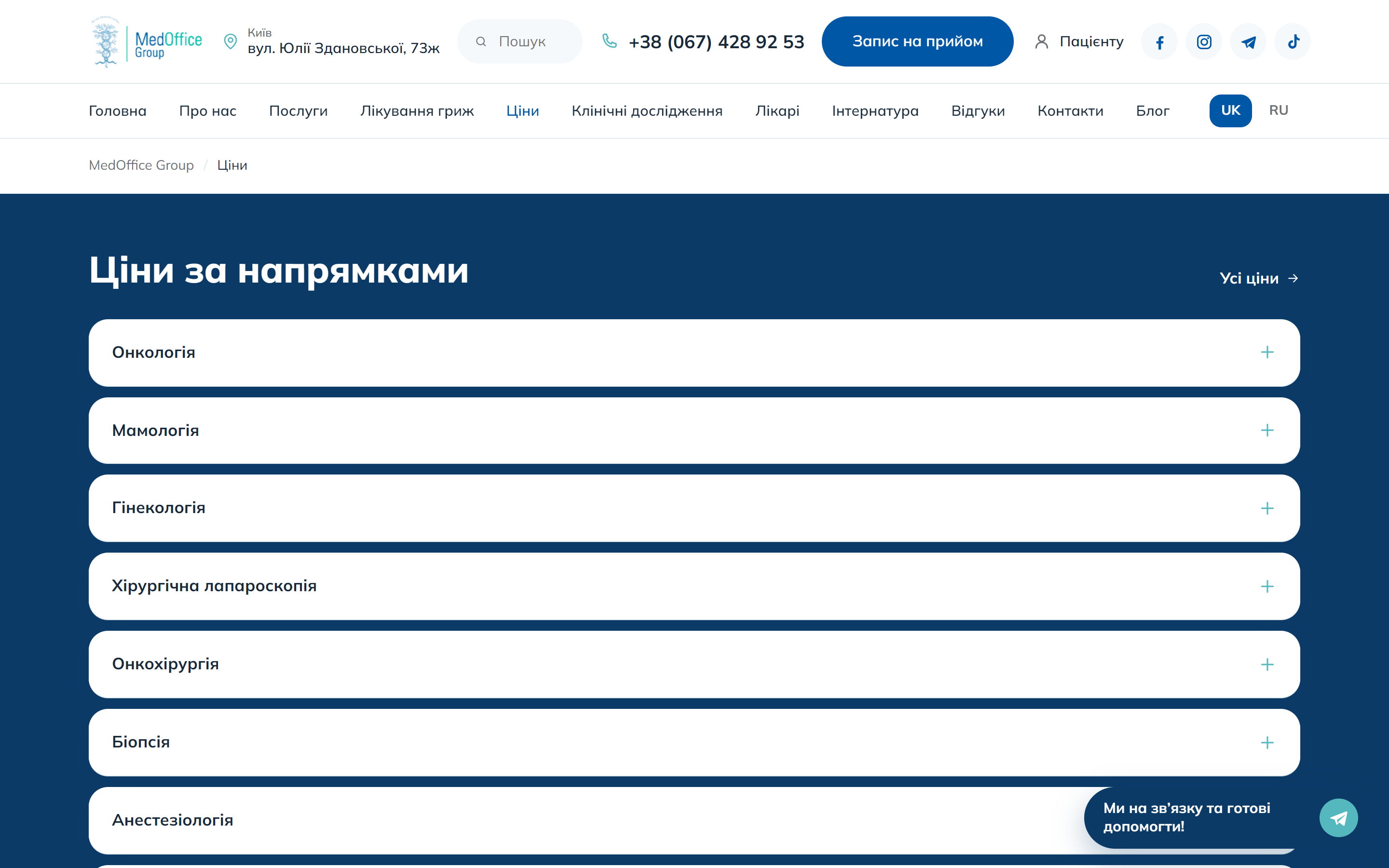Expand the Біопсія price section
The width and height of the screenshot is (1389, 868).
(694, 742)
